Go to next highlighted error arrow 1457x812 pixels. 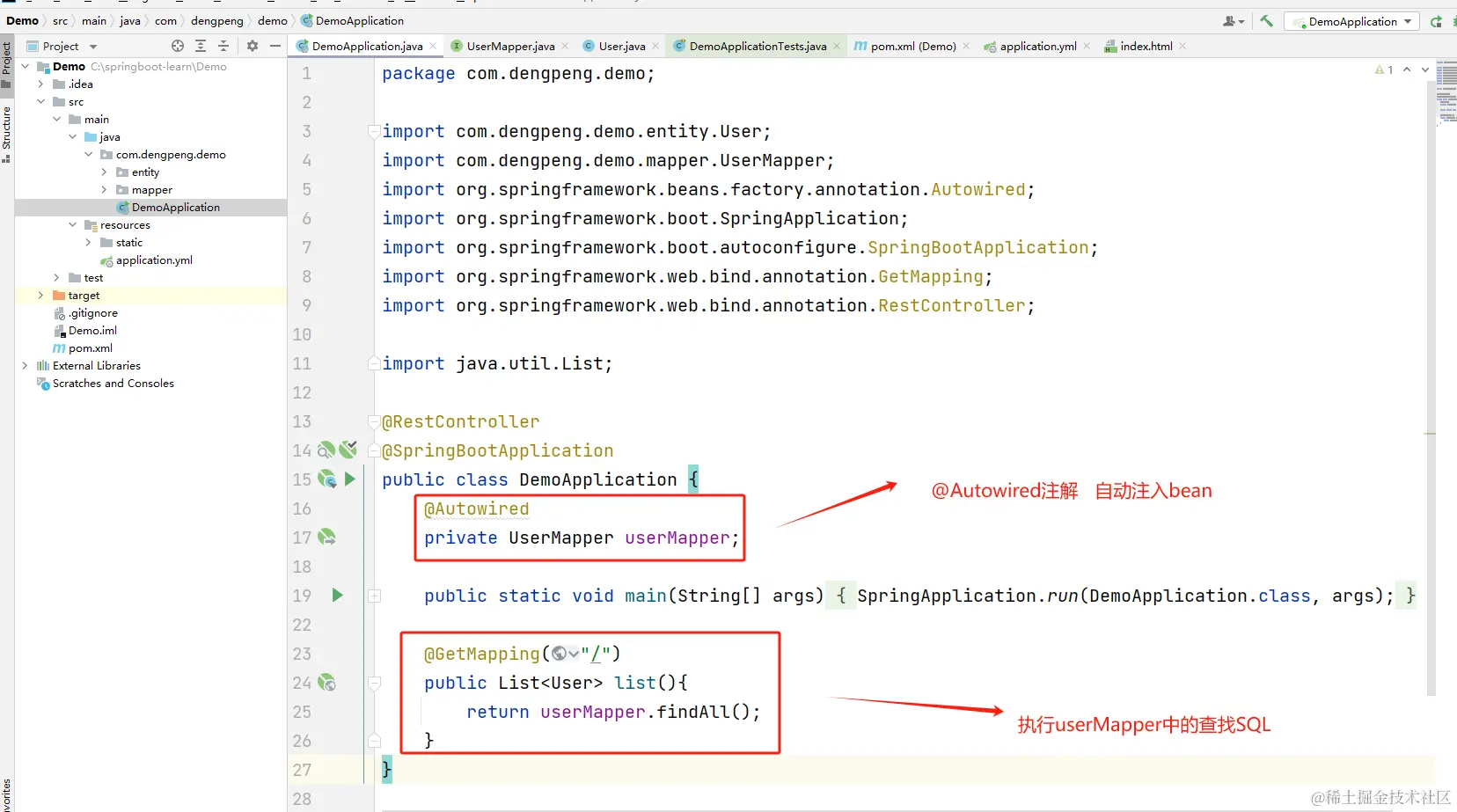pos(1425,69)
